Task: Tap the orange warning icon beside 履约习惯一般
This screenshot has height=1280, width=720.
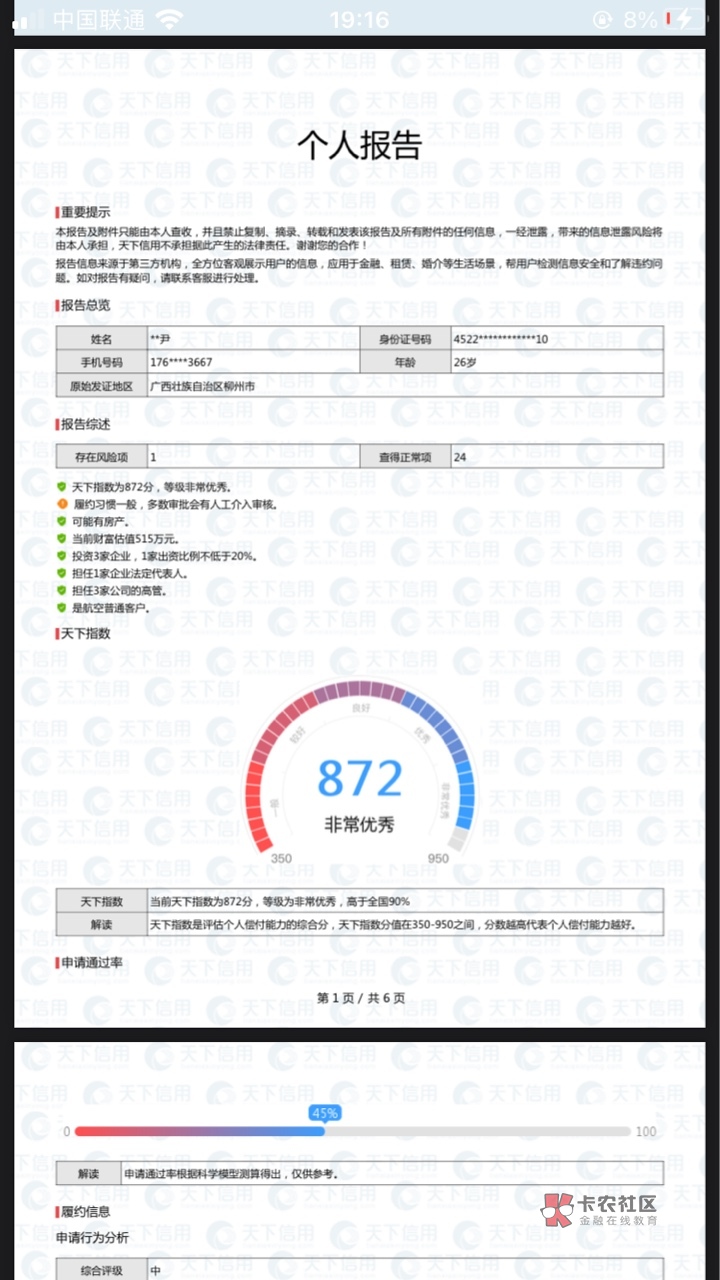Action: click(x=62, y=504)
